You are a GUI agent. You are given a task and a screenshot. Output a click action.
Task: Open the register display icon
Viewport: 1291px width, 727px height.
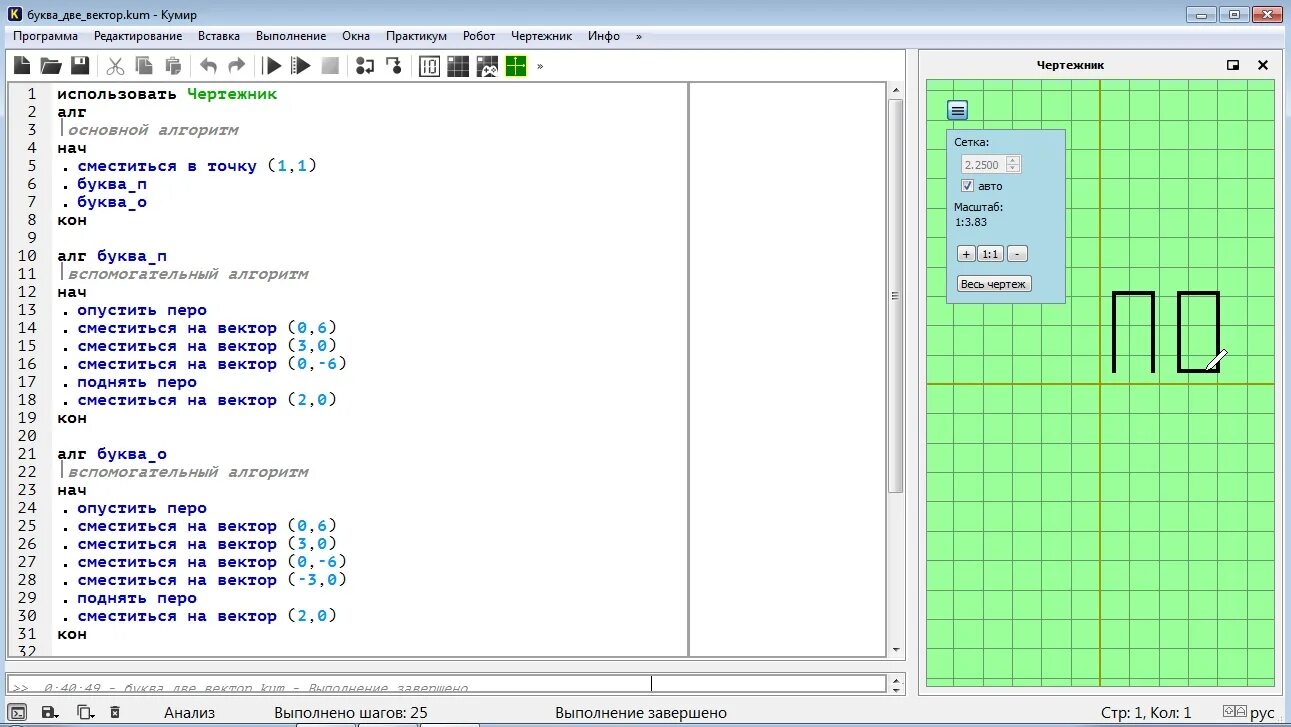pyautogui.click(x=429, y=66)
